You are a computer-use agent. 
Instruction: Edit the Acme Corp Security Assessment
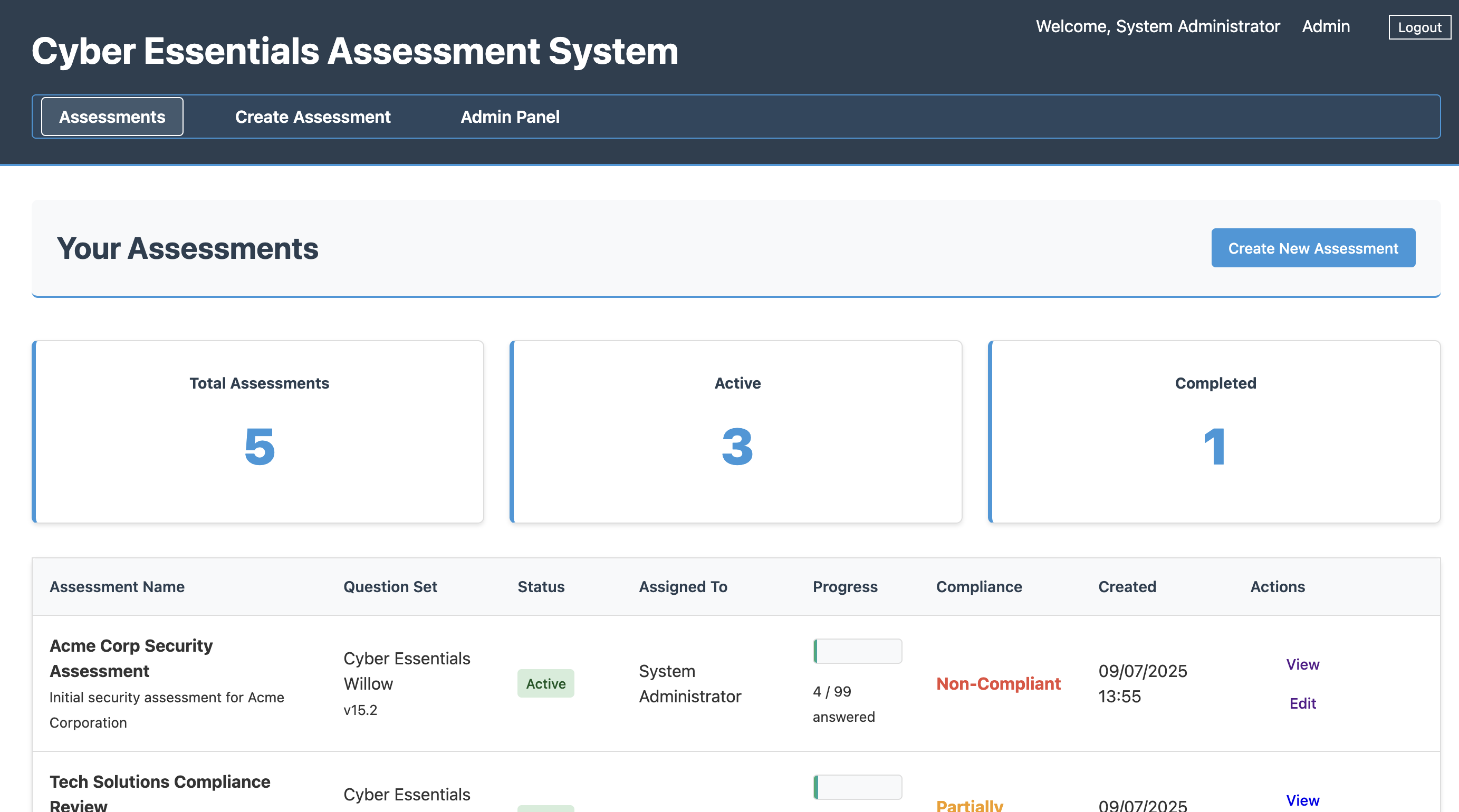(1302, 703)
